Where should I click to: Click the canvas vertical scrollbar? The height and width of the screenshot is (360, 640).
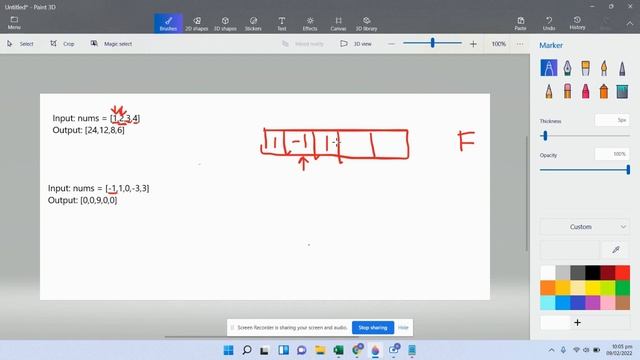tap(527, 193)
